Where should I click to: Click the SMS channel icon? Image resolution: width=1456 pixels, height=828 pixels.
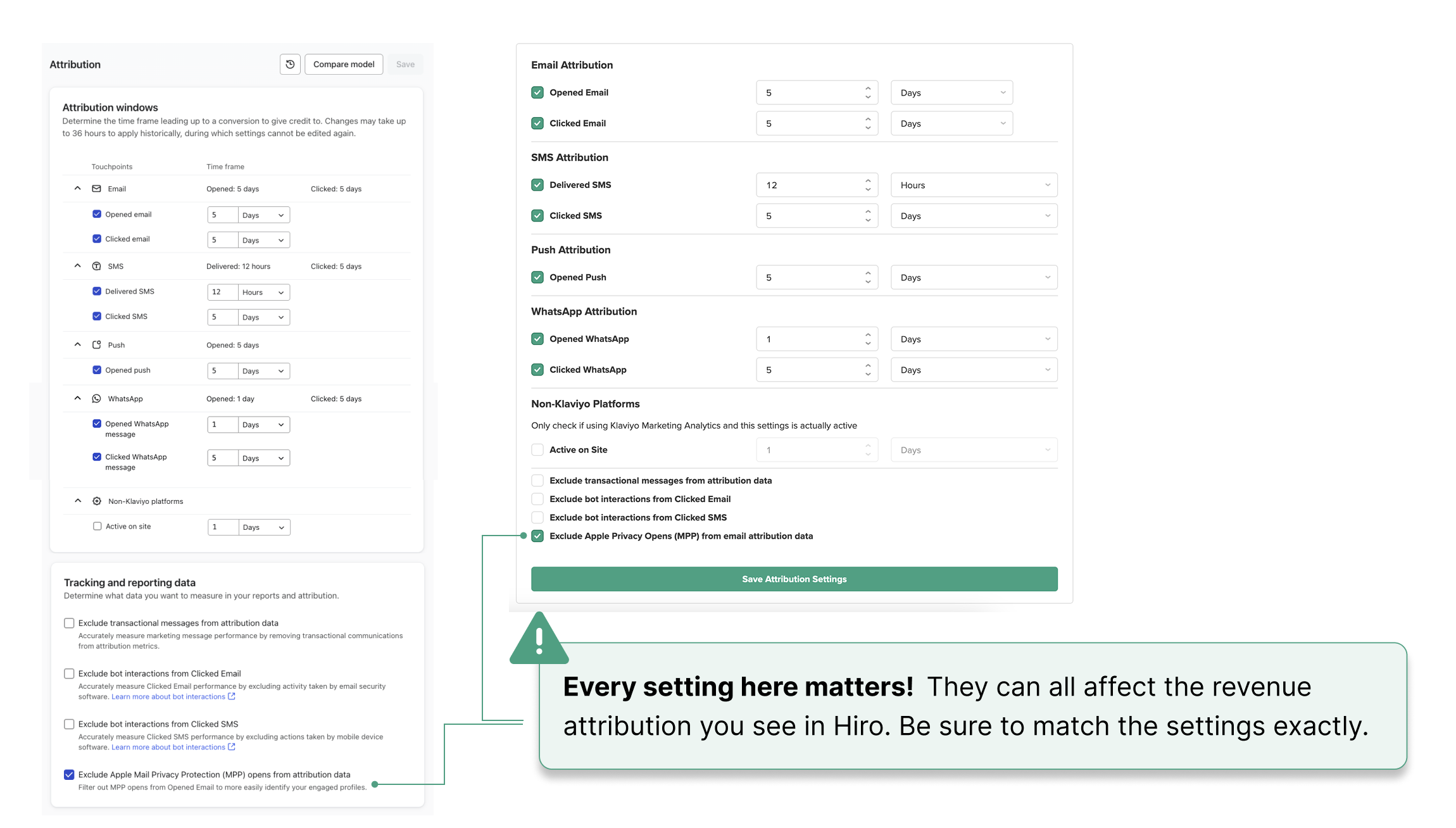[x=96, y=266]
